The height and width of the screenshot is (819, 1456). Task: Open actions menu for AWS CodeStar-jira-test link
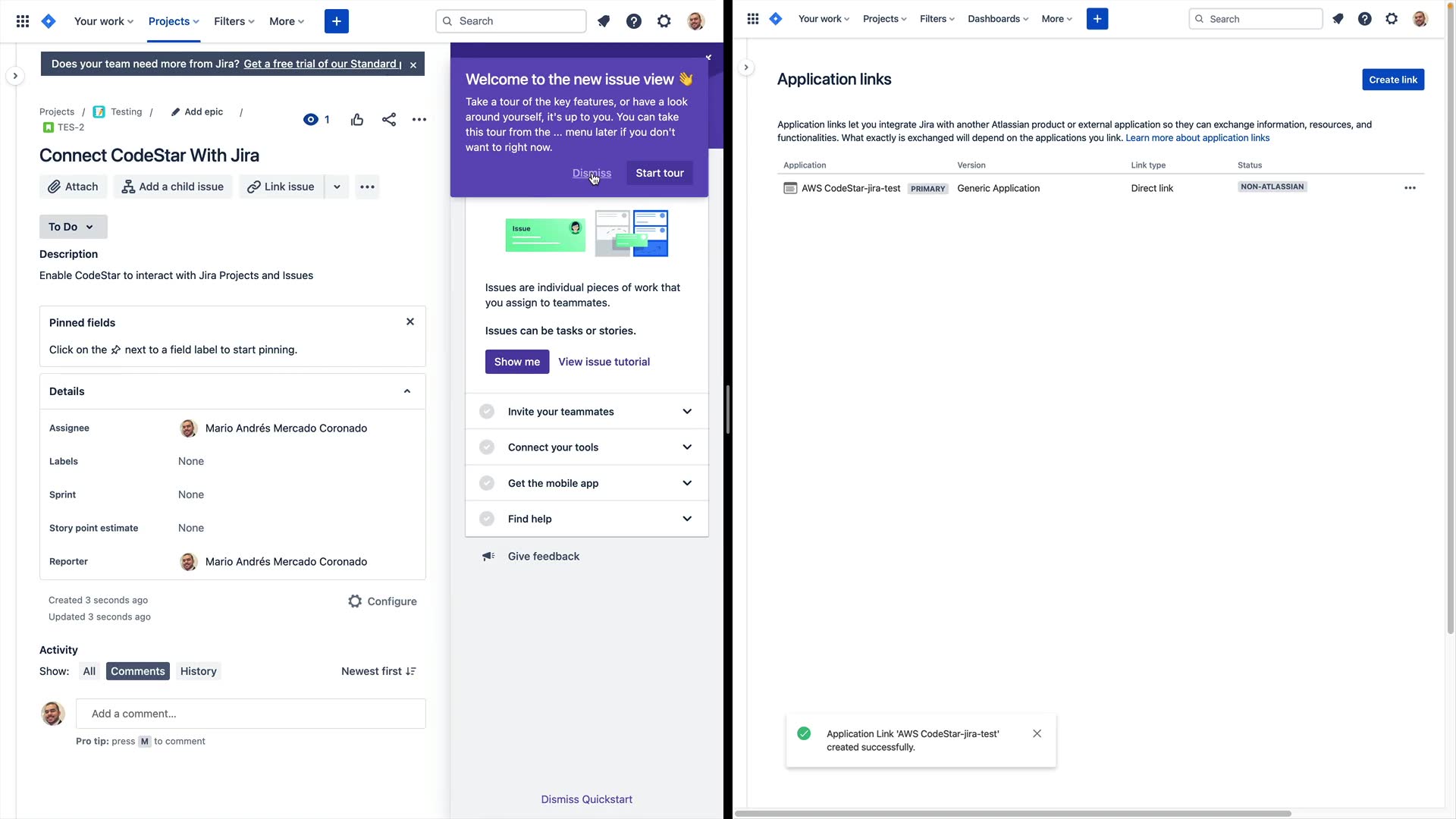[x=1410, y=188]
